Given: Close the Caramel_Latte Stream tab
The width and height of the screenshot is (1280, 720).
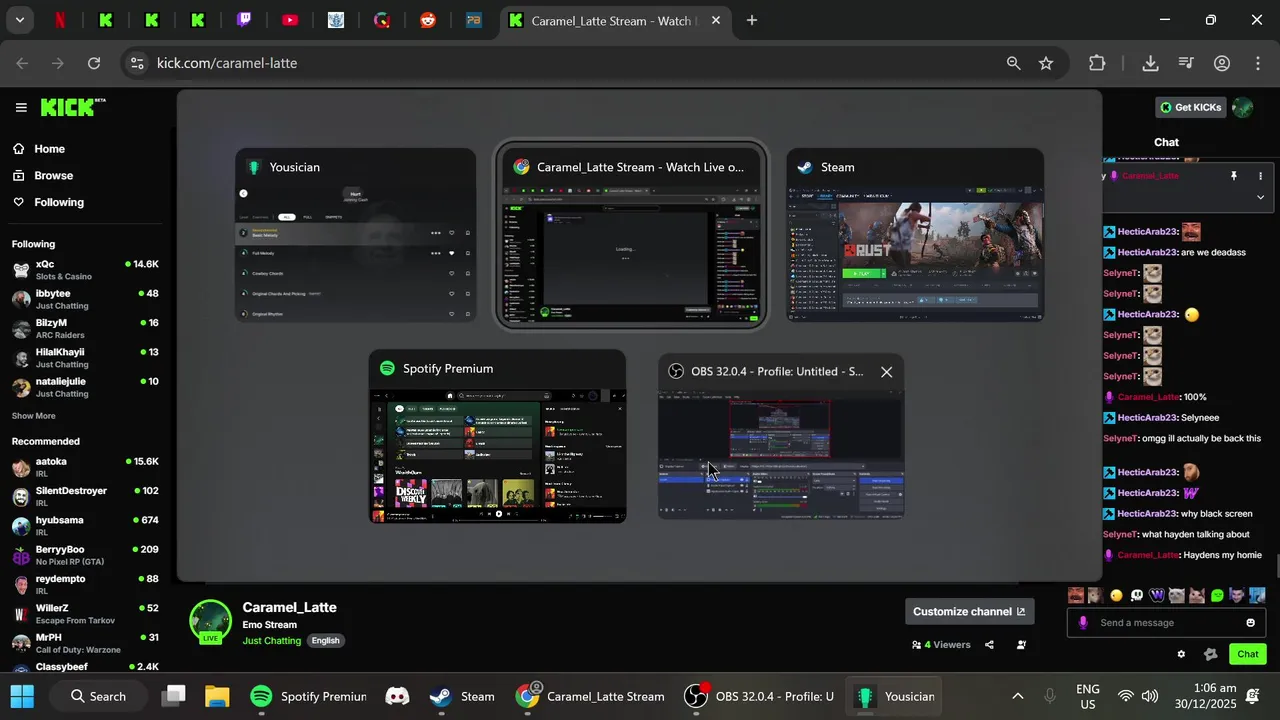Looking at the screenshot, I should (x=715, y=20).
